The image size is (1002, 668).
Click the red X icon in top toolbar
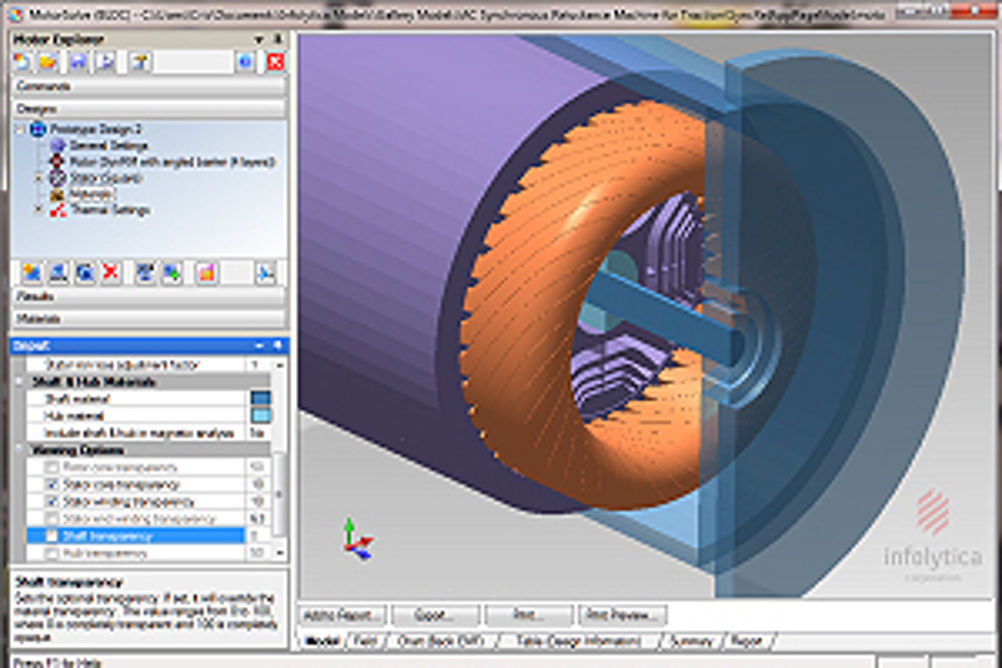(x=275, y=62)
